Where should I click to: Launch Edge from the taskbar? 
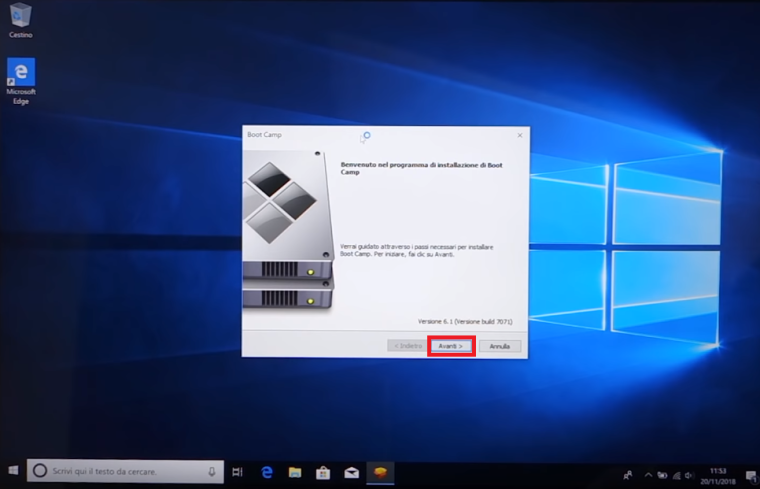tap(267, 472)
